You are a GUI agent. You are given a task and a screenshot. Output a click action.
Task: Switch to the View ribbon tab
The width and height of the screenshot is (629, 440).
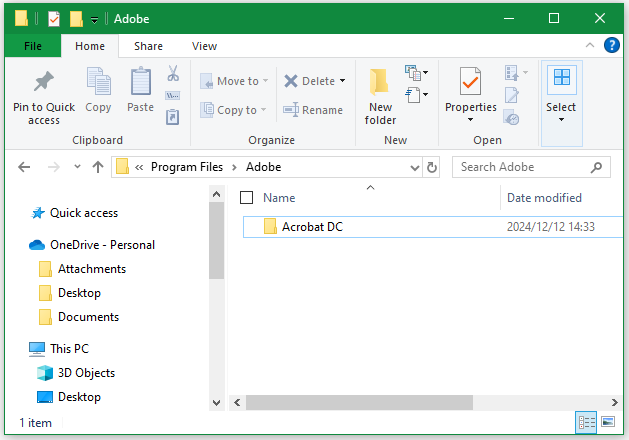point(205,46)
